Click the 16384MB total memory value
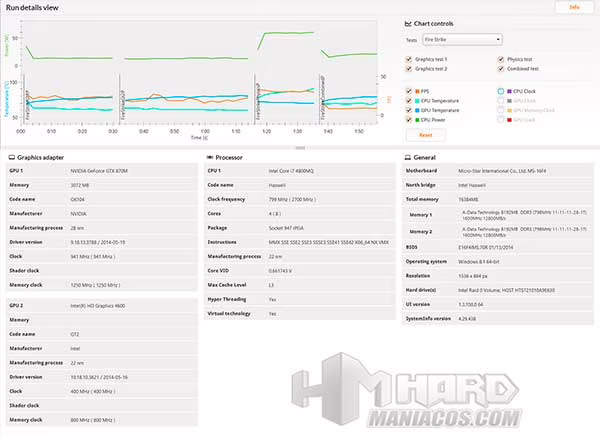600x438 pixels. pos(468,199)
